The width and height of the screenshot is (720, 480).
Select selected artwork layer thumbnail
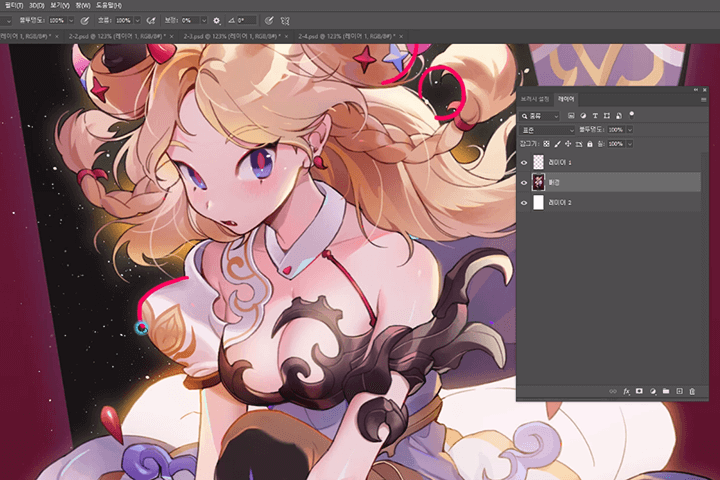[538, 182]
